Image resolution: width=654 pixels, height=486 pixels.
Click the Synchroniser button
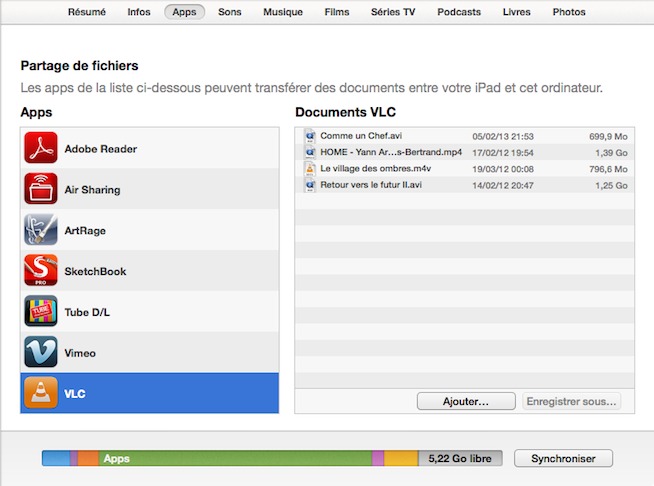pos(563,458)
